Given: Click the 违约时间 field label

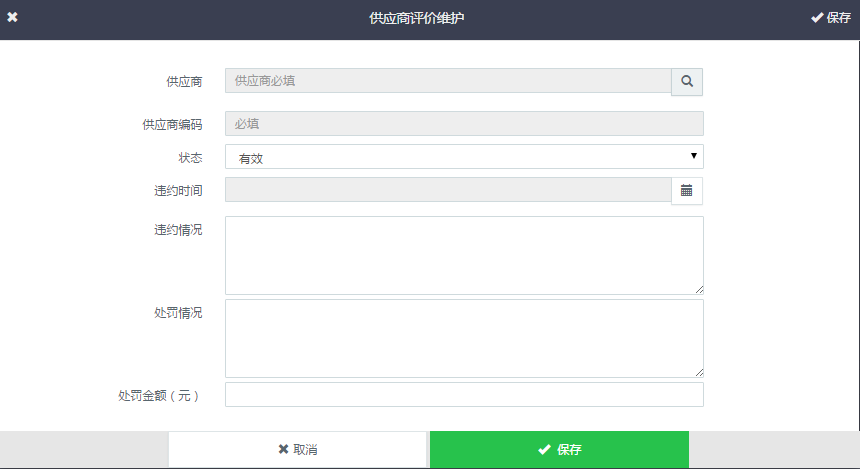Looking at the screenshot, I should coord(178,191).
